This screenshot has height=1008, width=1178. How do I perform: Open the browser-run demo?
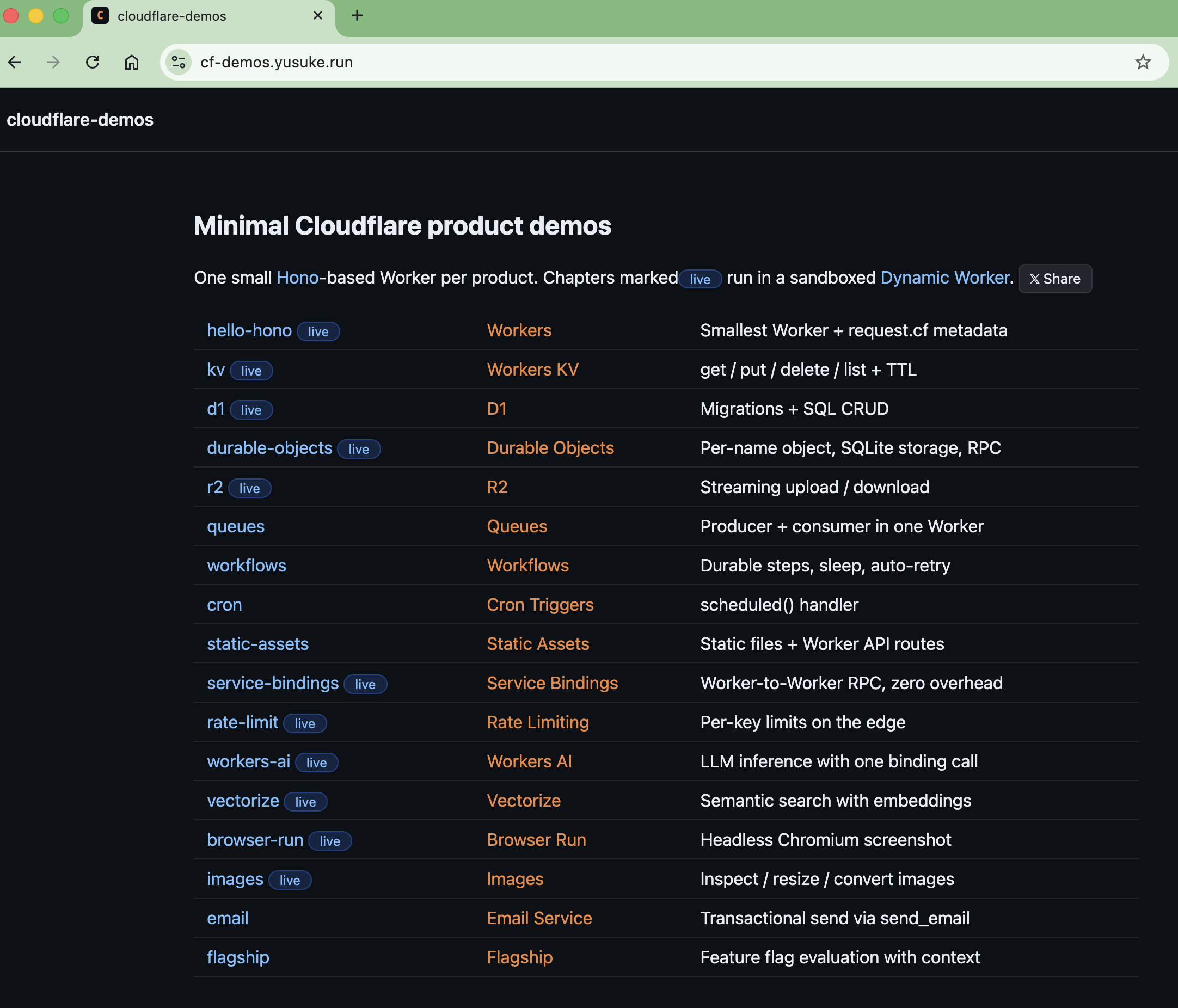[x=255, y=840]
